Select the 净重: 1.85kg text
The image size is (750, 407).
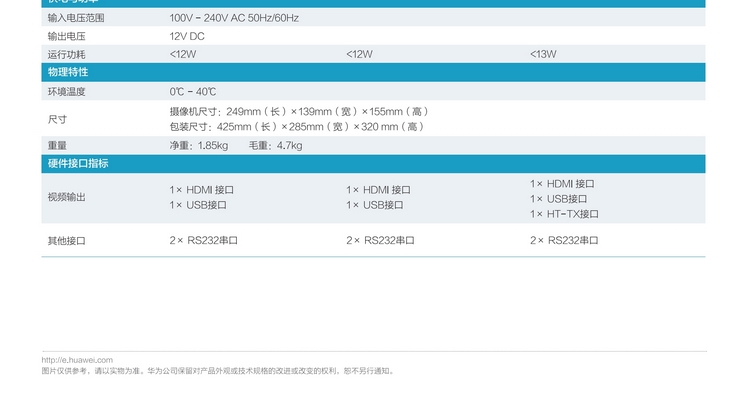pos(199,145)
